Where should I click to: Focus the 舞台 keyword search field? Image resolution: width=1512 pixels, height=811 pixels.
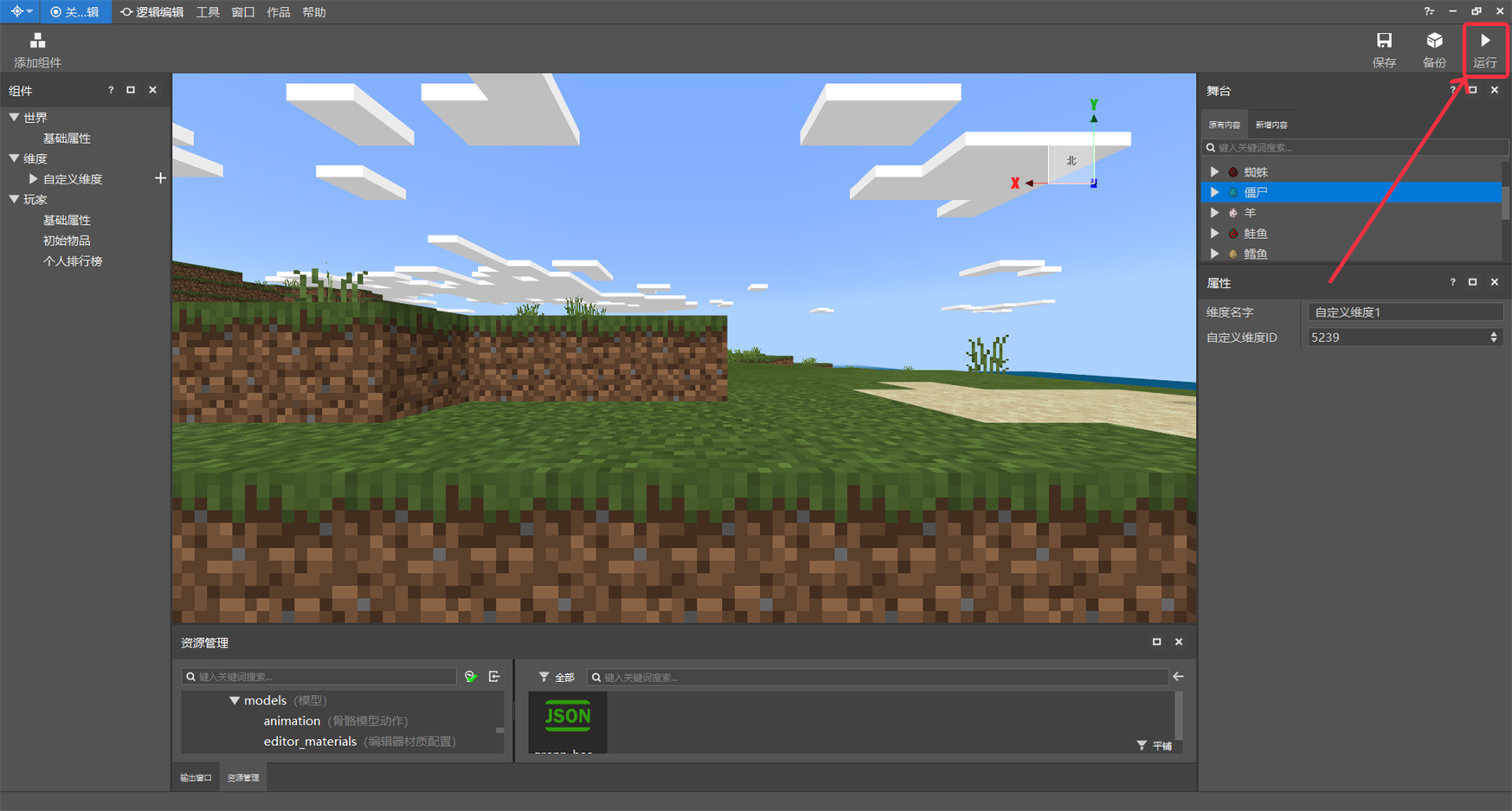[x=1354, y=147]
